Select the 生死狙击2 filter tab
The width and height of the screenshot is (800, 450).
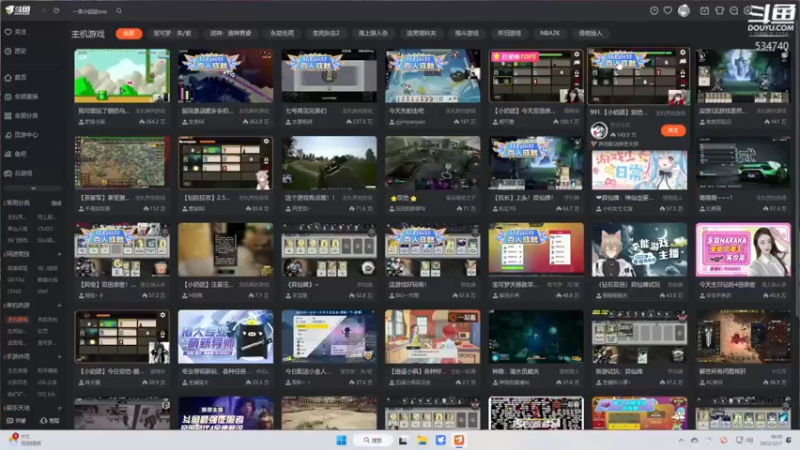[x=326, y=33]
